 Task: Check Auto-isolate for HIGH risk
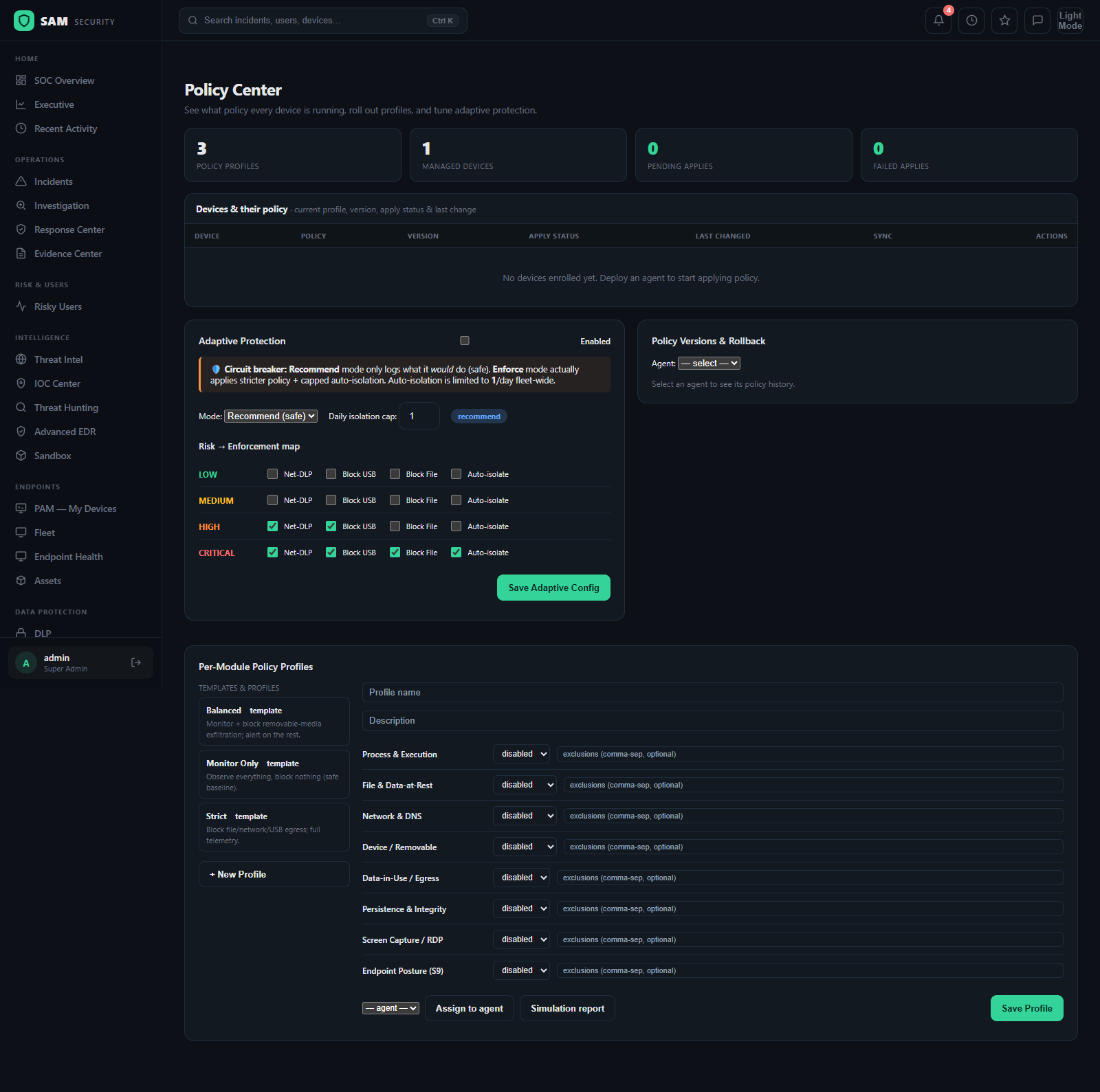tap(456, 526)
